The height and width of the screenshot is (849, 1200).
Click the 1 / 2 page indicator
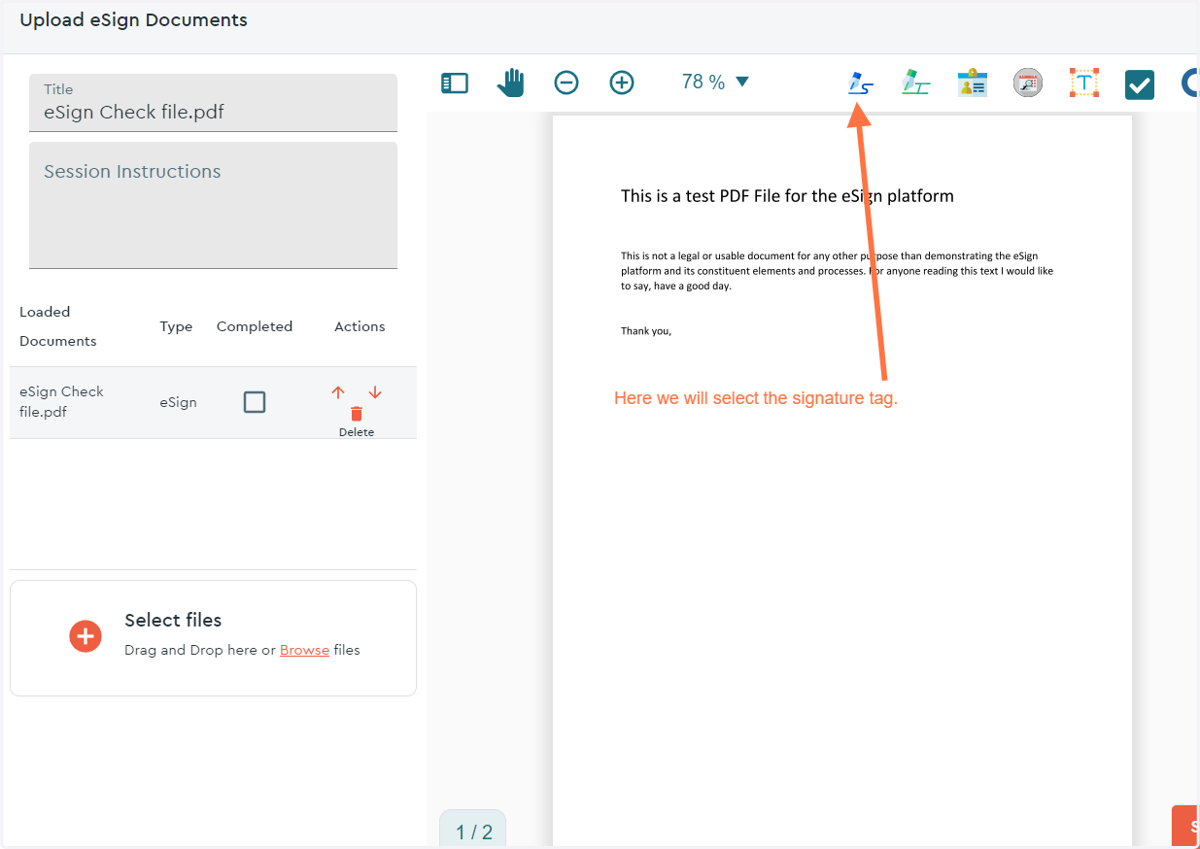[x=473, y=831]
